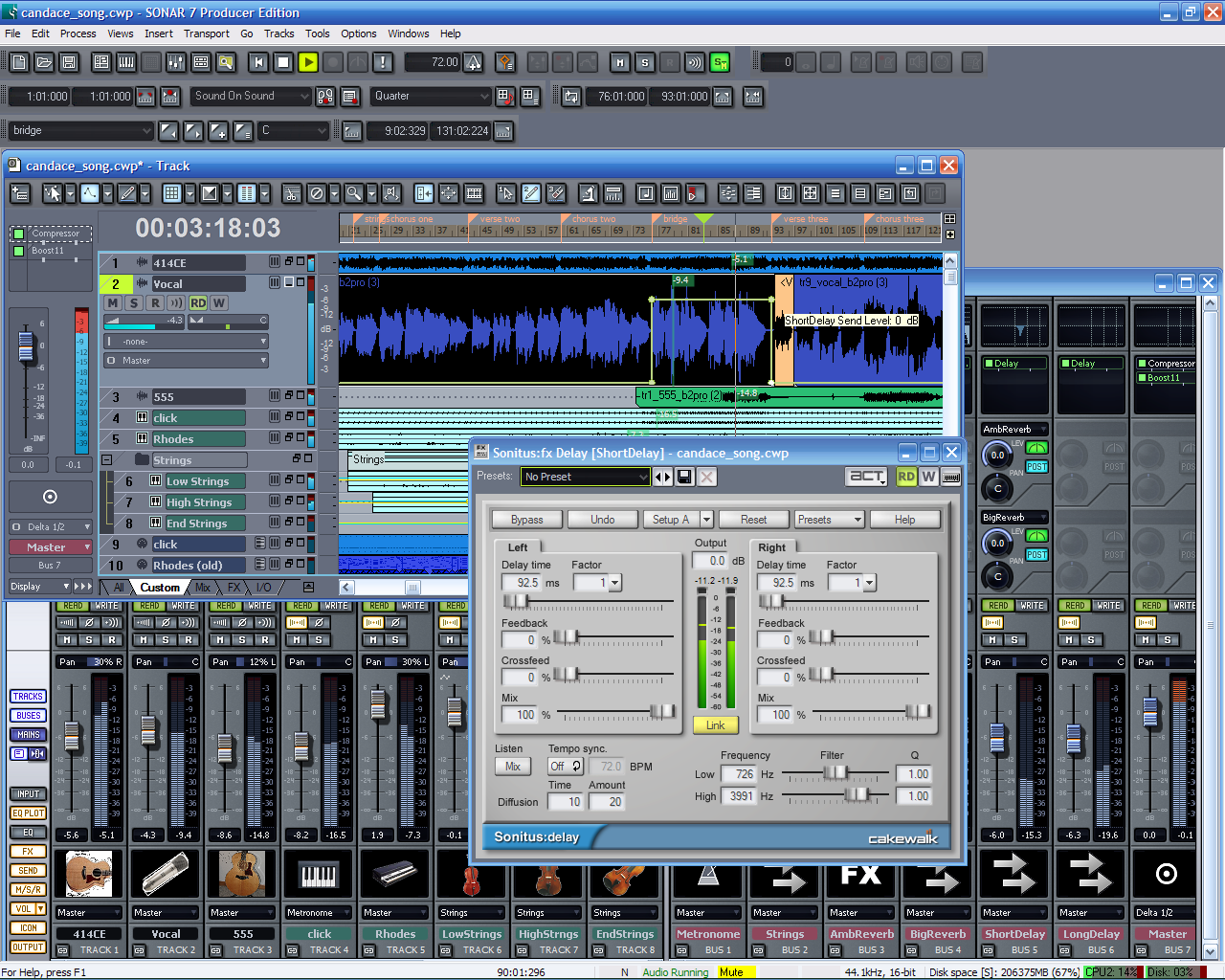
Task: Open the Options menu
Action: pyautogui.click(x=359, y=33)
